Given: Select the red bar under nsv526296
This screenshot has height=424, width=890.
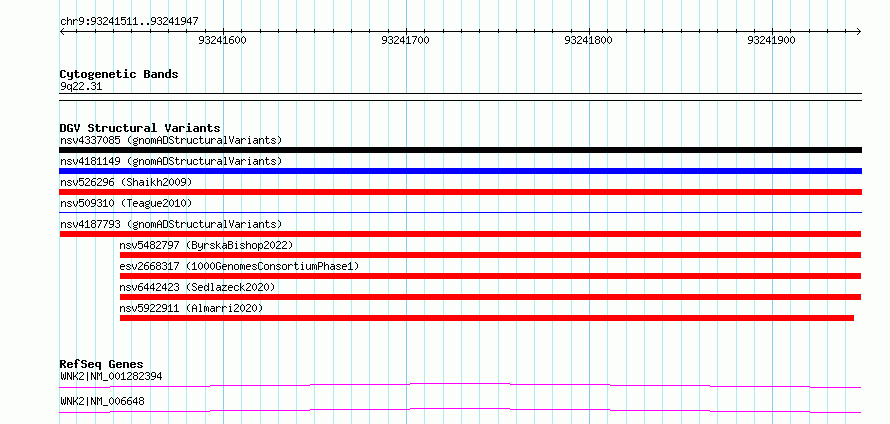Looking at the screenshot, I should [x=460, y=192].
